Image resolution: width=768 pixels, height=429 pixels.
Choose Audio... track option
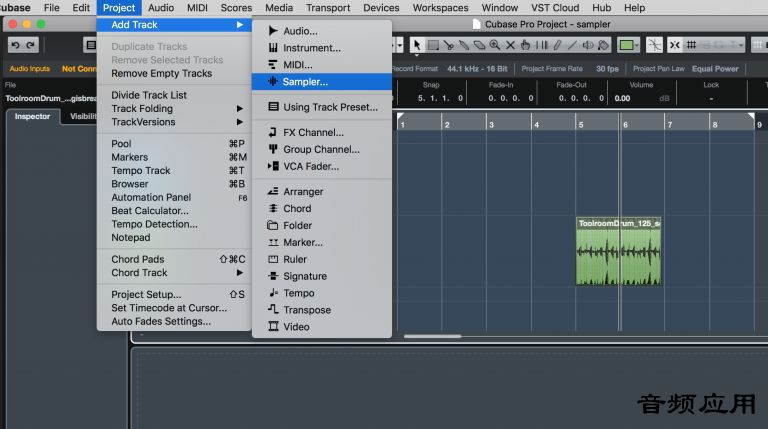322,31
